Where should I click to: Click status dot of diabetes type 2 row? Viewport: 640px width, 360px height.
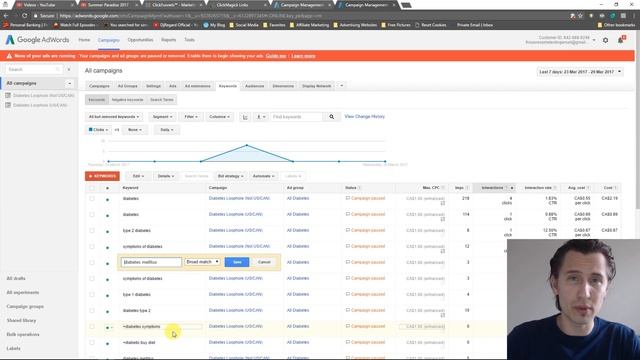pos(107,311)
